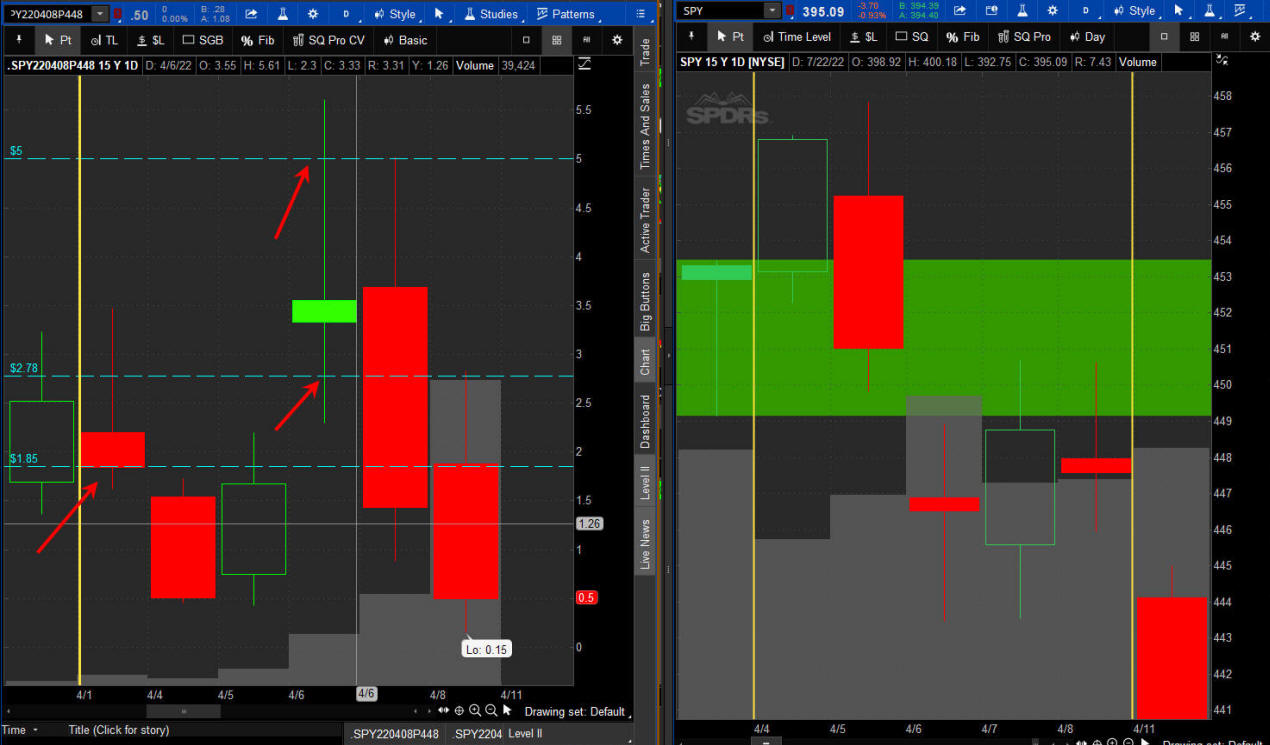Viewport: 1270px width, 745px height.
Task: Click the Lo: 0.15 bubble on left chart
Action: pyautogui.click(x=486, y=649)
